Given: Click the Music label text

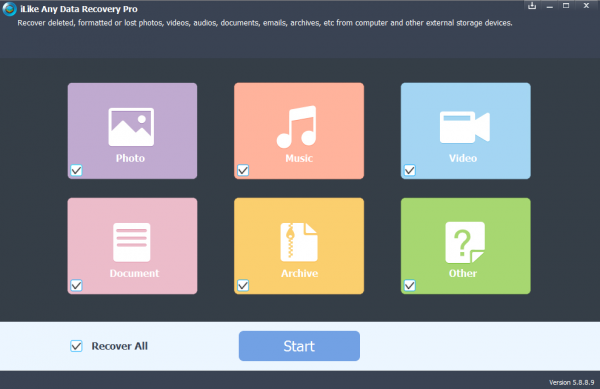Looking at the screenshot, I should coord(299,158).
